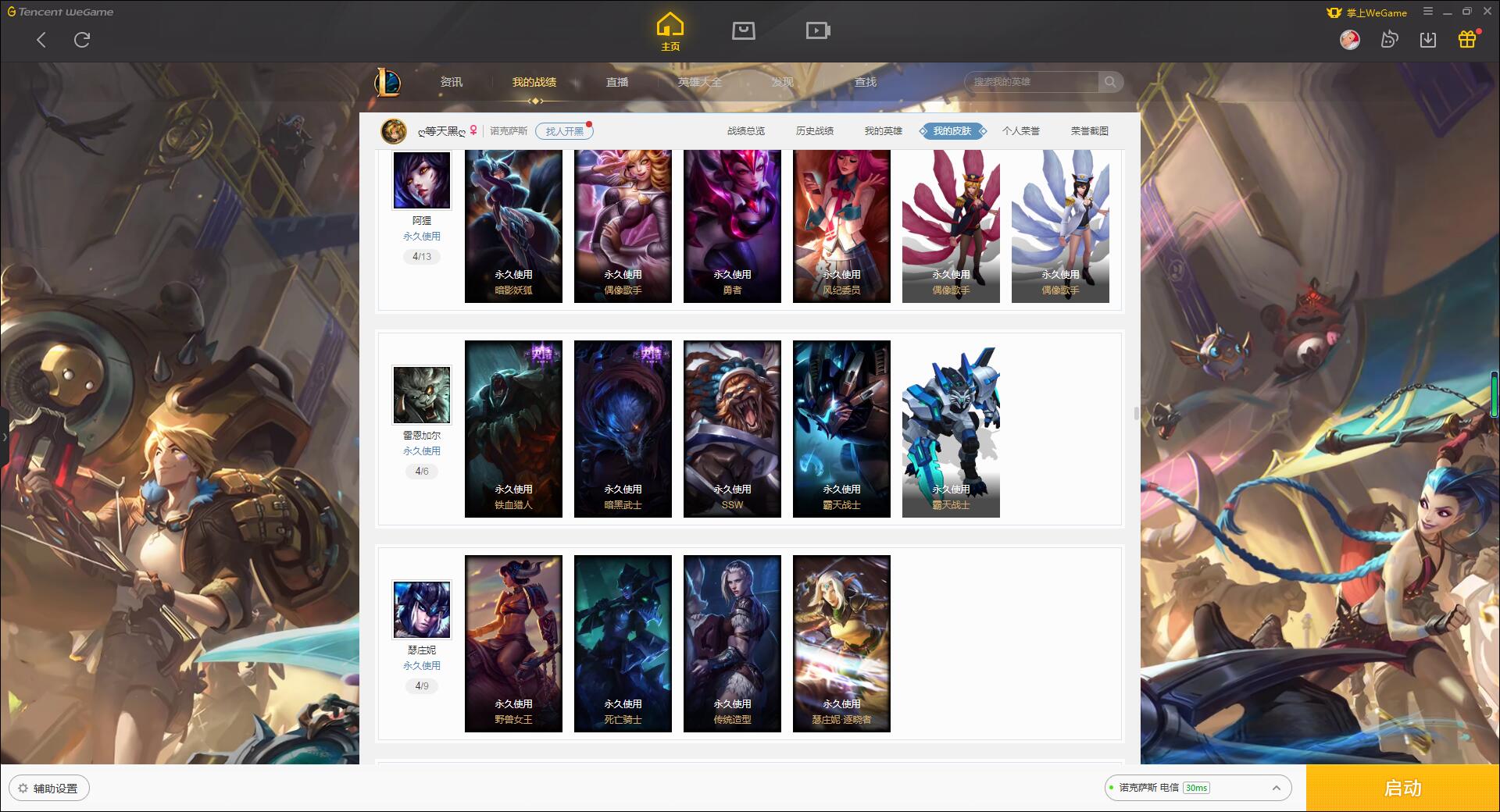Click the 雷恩加尔 champion portrait

coord(422,395)
